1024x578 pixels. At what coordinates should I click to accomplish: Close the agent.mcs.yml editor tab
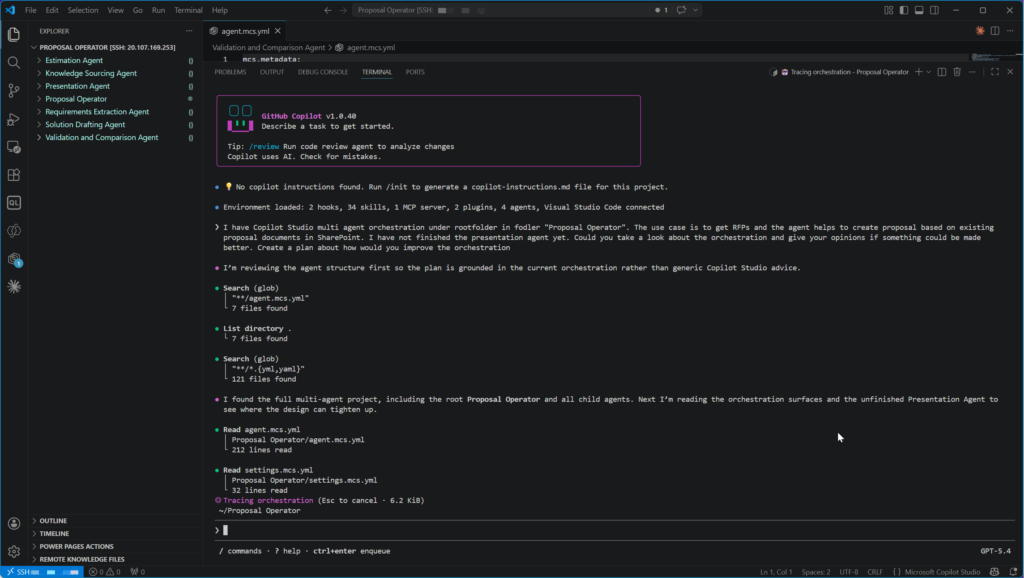(278, 31)
